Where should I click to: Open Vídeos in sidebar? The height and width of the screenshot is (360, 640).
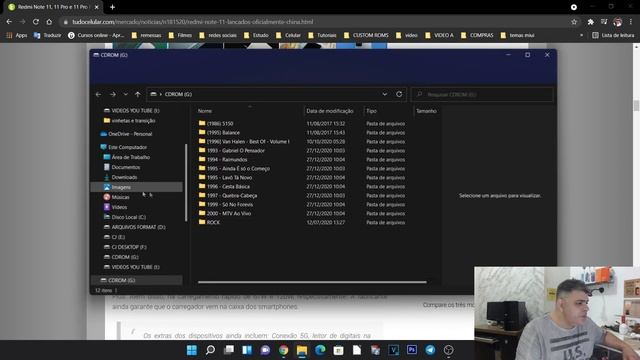click(x=116, y=207)
